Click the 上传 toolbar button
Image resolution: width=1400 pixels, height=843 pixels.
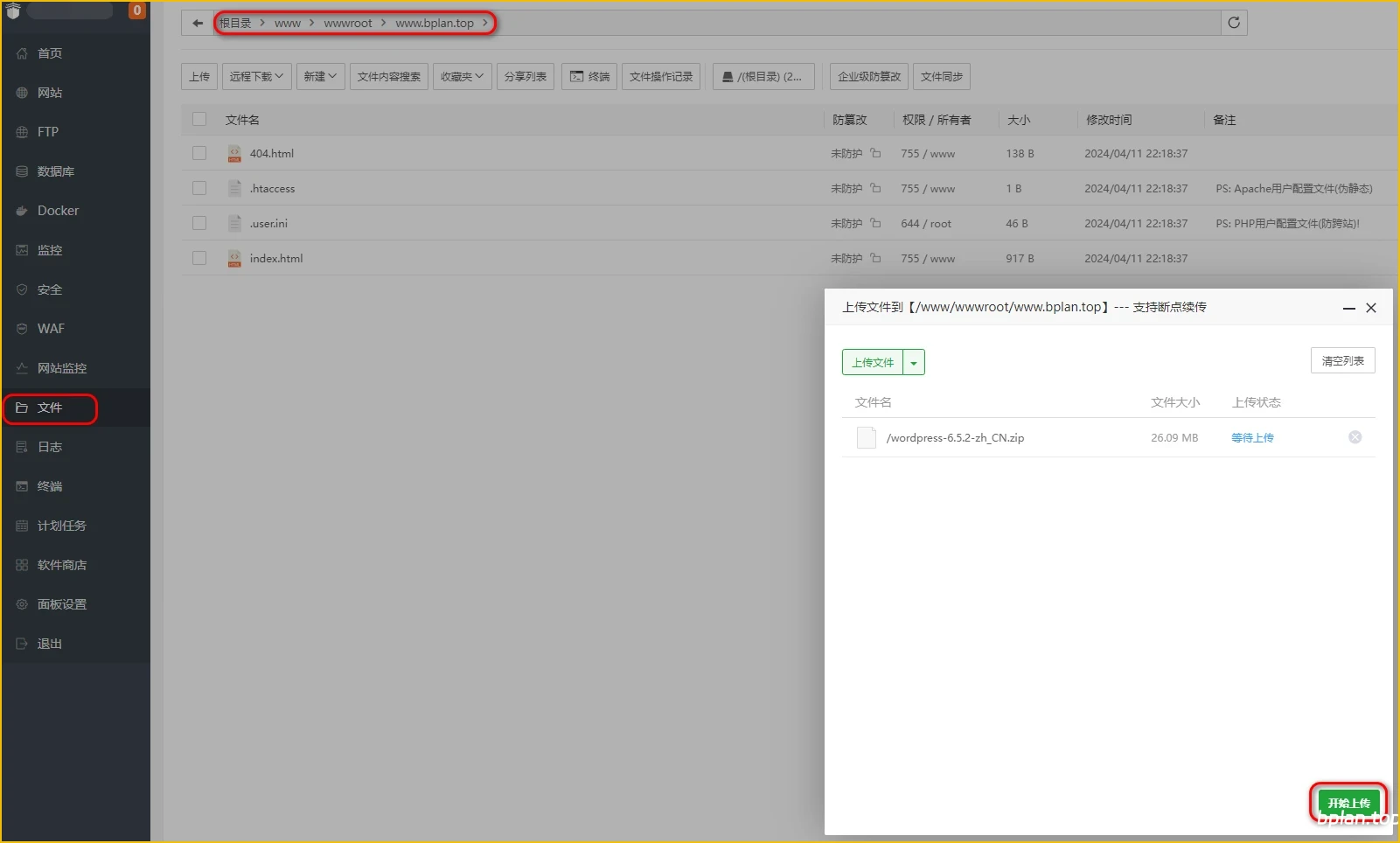(x=199, y=77)
